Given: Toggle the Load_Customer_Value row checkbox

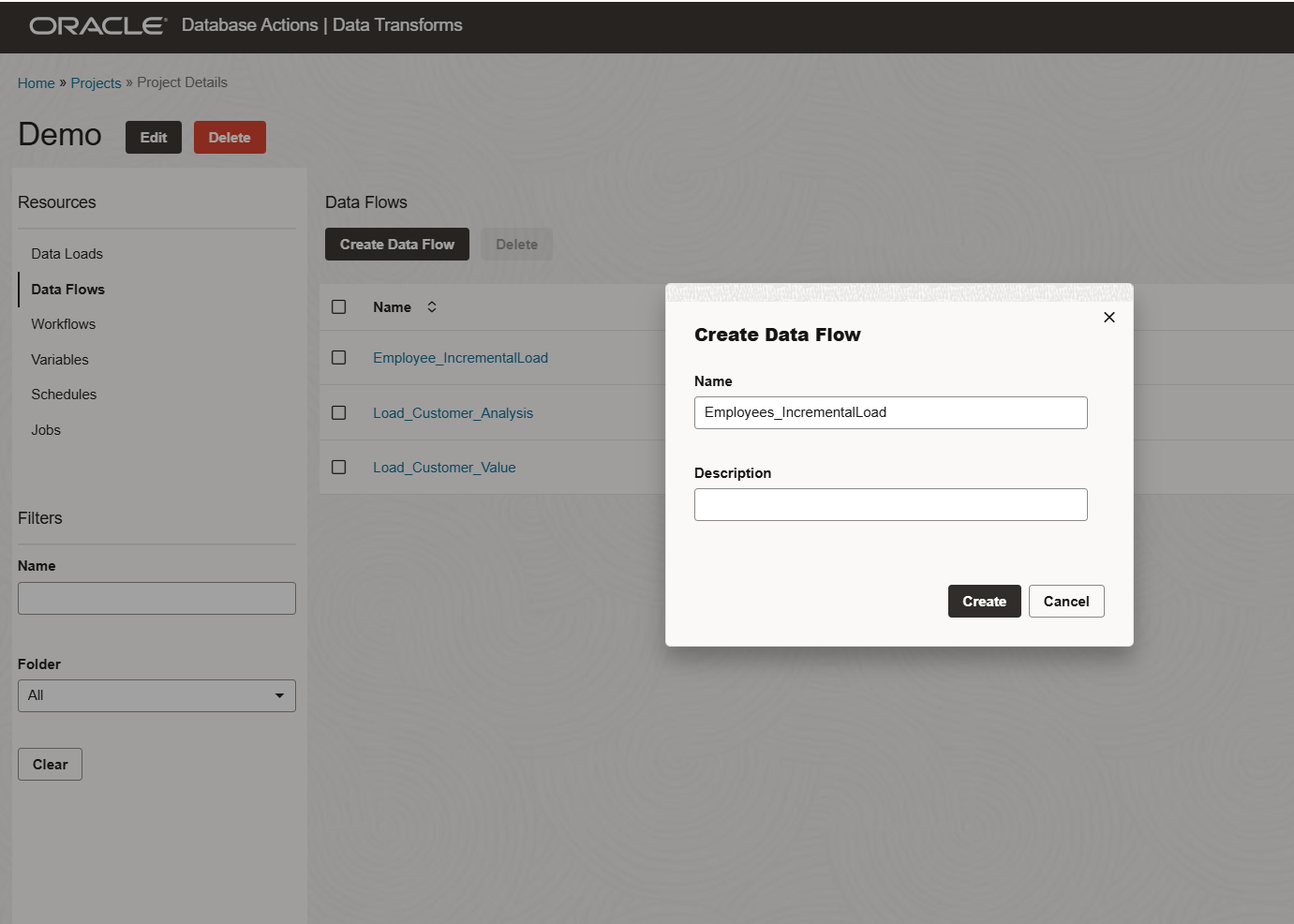Looking at the screenshot, I should point(339,468).
